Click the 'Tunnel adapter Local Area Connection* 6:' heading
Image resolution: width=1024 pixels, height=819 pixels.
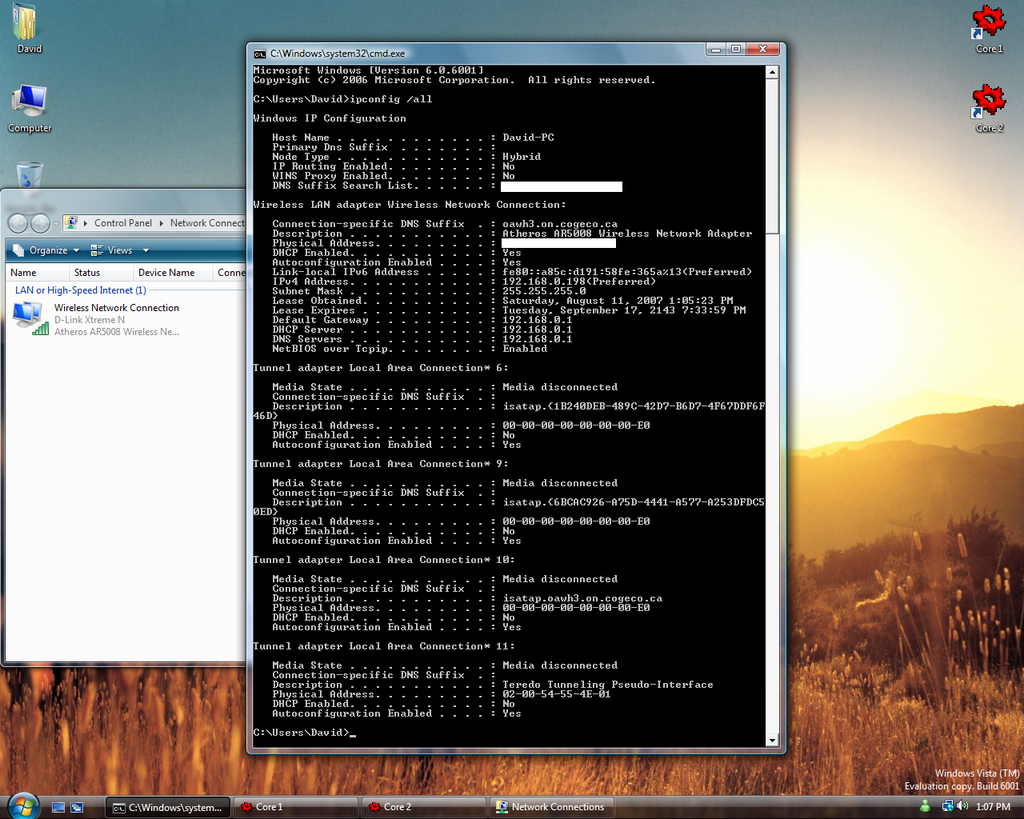point(381,368)
